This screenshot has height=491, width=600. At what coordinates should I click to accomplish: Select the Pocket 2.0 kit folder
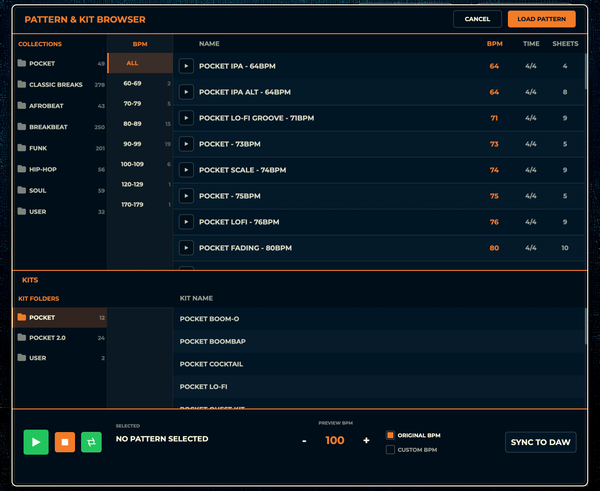60,338
